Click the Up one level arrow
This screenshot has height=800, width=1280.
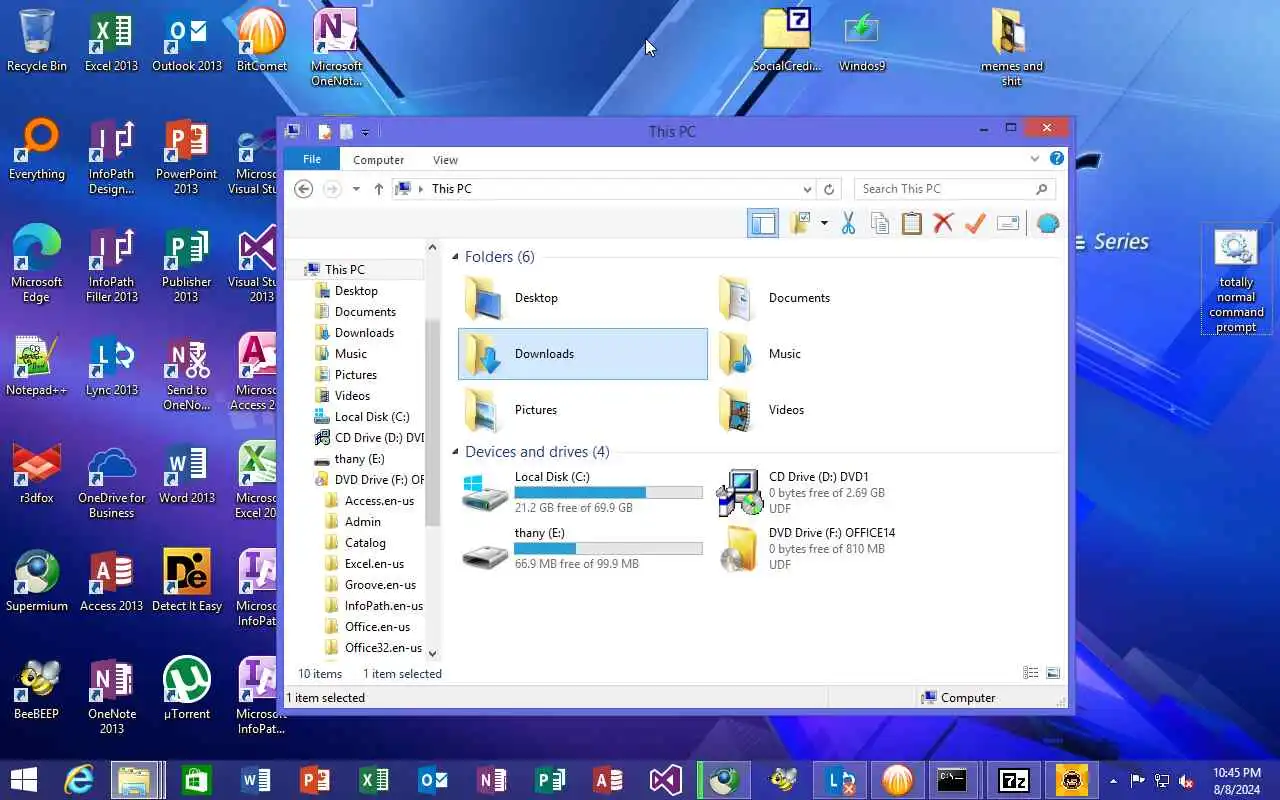click(378, 189)
